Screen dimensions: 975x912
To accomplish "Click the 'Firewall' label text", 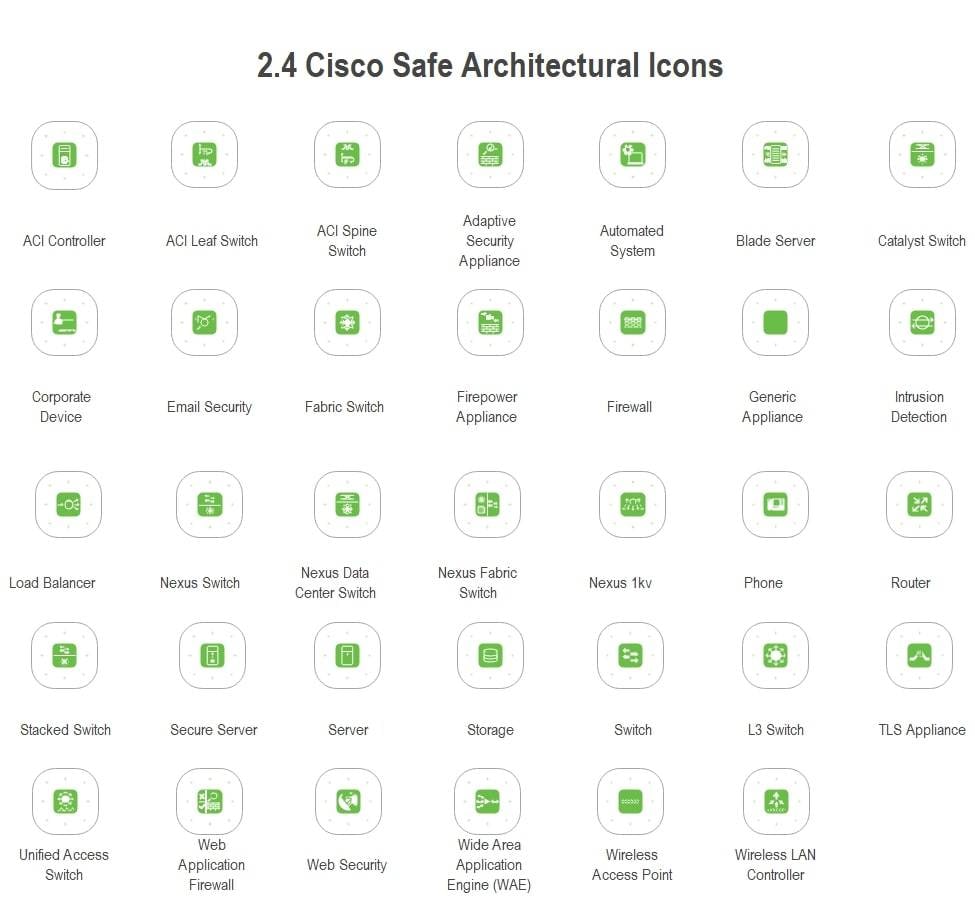I will [629, 407].
